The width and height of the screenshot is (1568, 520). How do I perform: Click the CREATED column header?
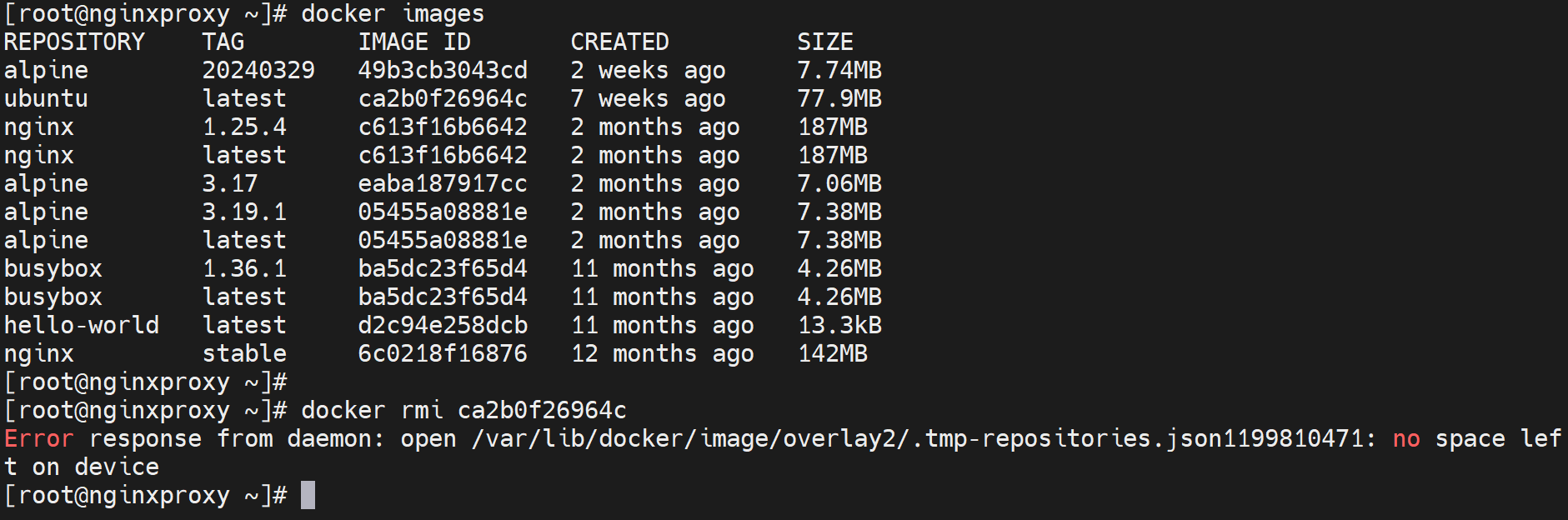pos(619,42)
